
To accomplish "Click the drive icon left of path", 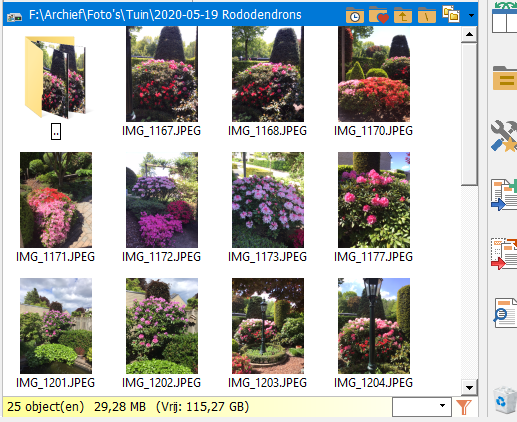I will click(x=15, y=16).
